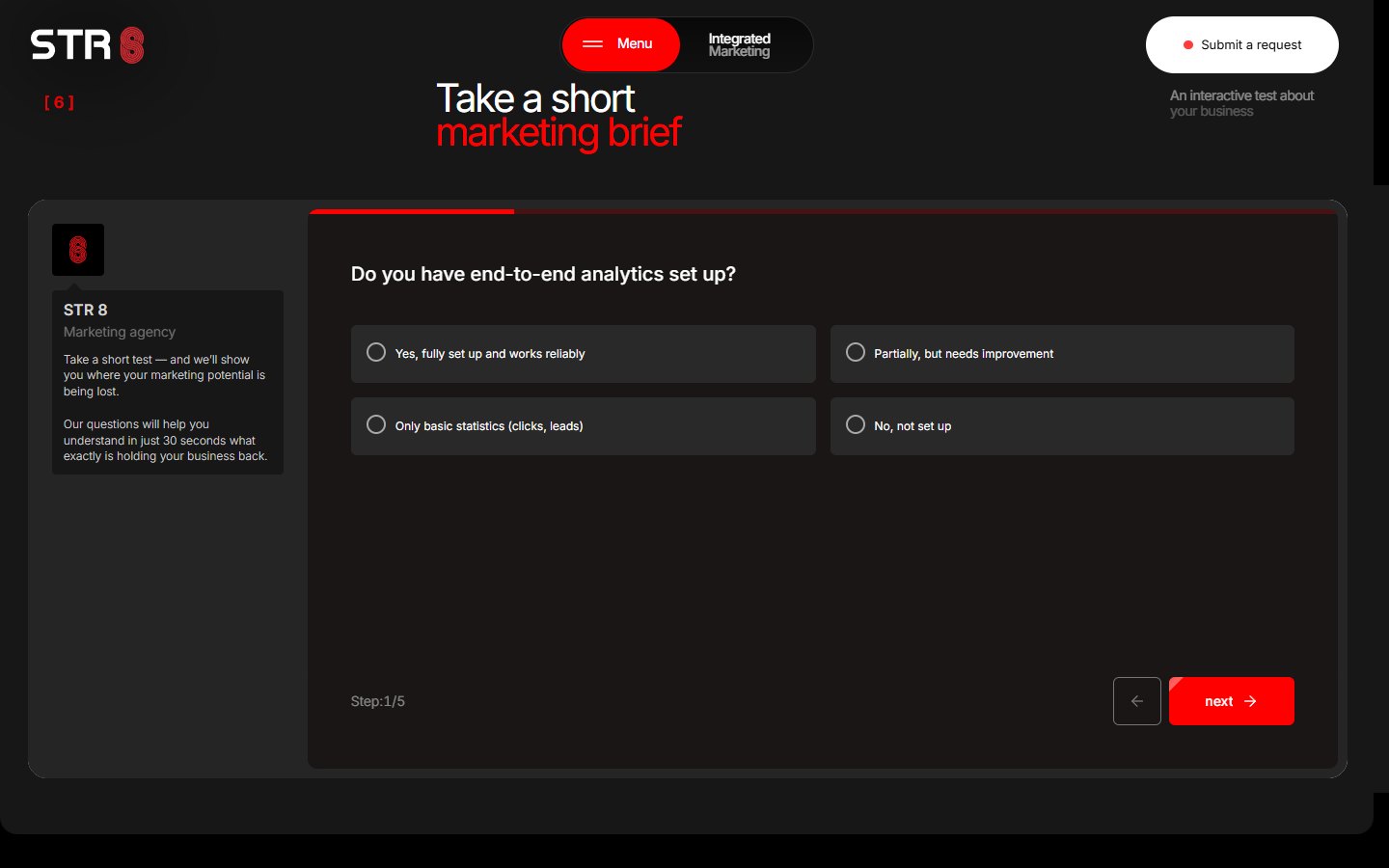Select the Integrated Marketing label
The width and height of the screenshot is (1389, 868).
[x=739, y=45]
